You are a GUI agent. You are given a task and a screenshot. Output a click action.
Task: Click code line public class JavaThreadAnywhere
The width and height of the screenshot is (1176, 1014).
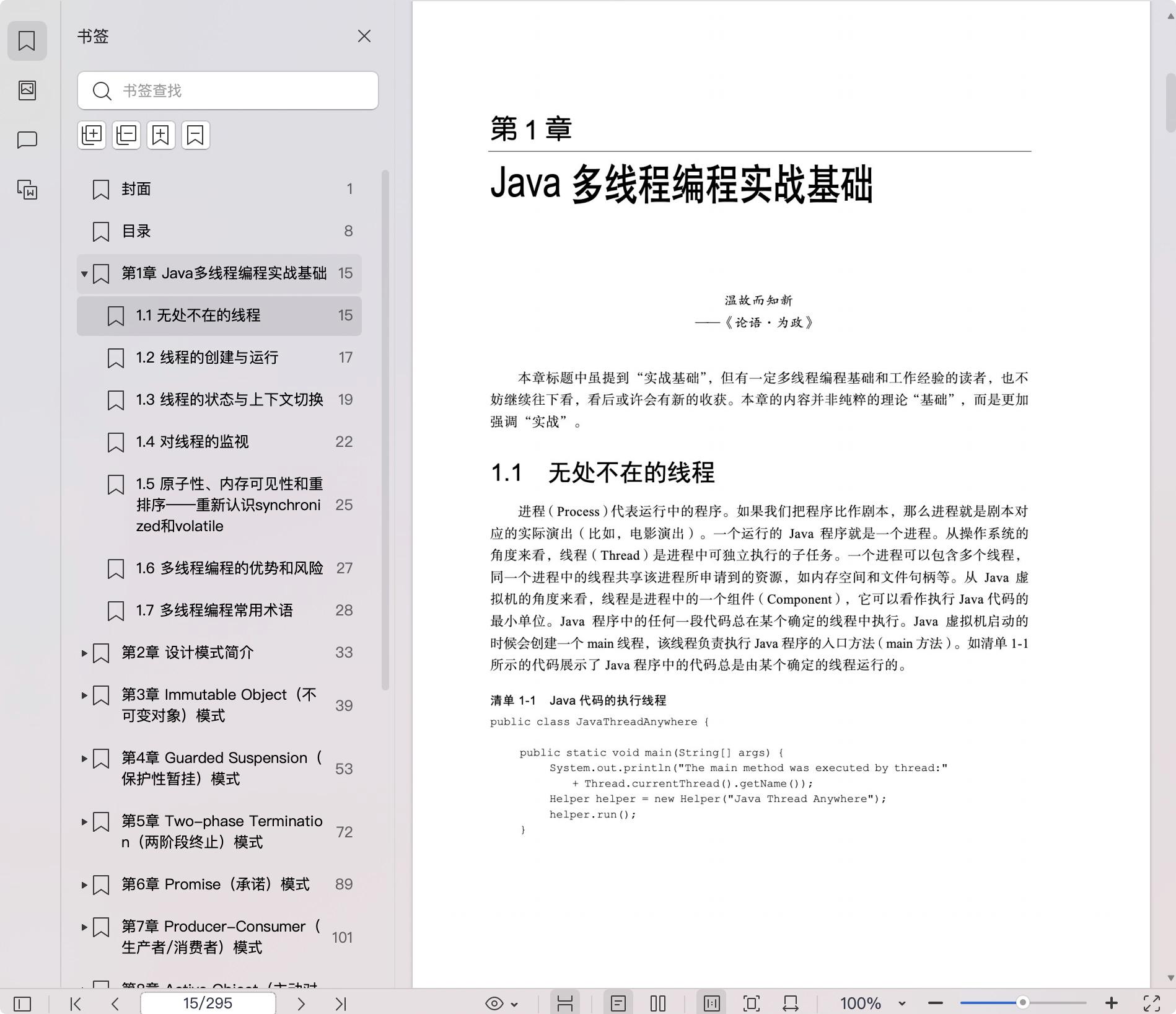point(599,722)
